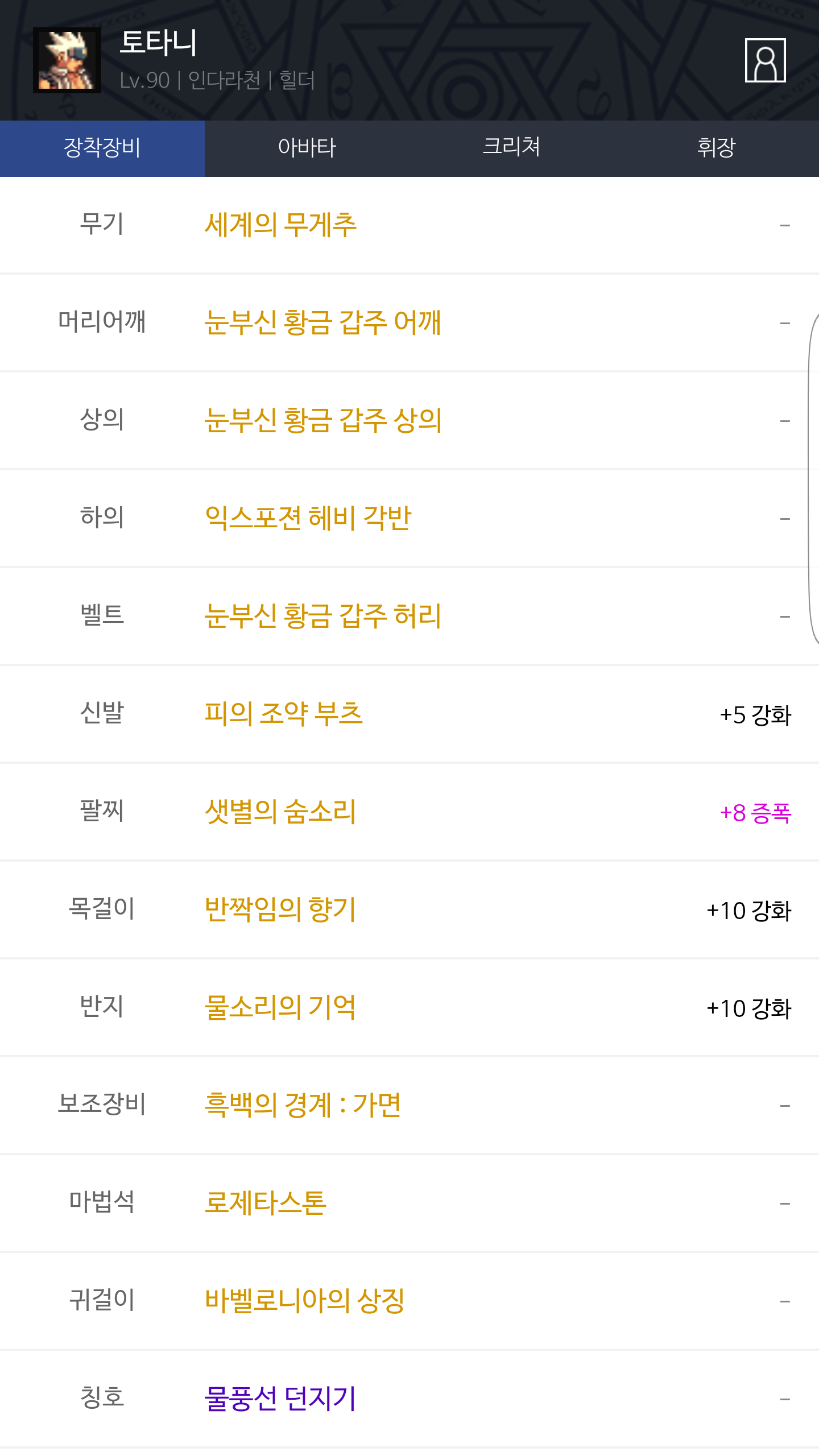819x1456 pixels.
Task: Click the +8 증폭 amplification label
Action: coord(755,813)
